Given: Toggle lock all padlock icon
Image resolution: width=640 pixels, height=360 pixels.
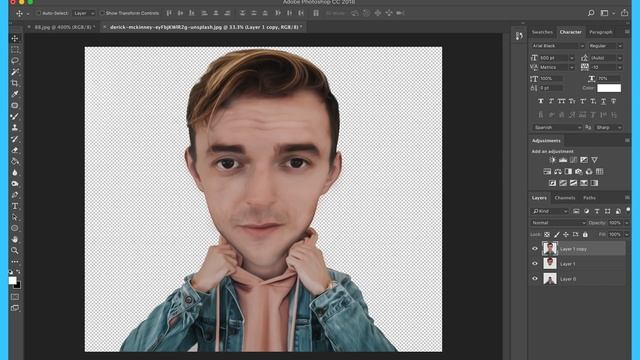Looking at the screenshot, I should [585, 234].
